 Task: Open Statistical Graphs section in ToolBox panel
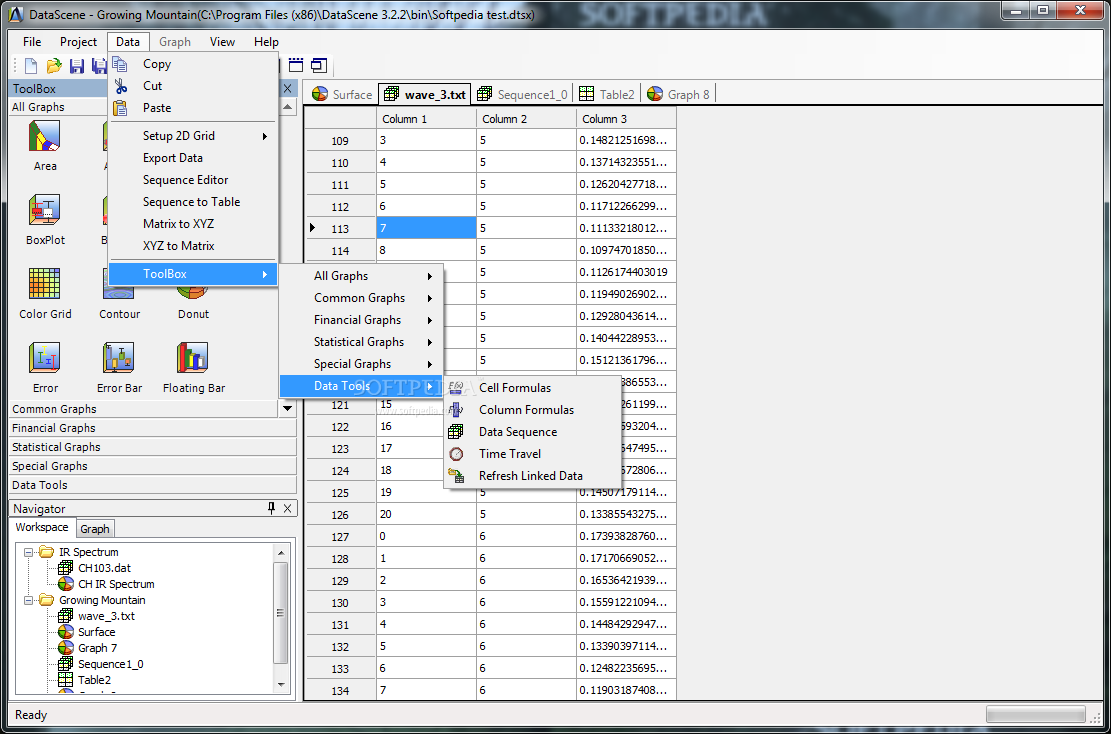pyautogui.click(x=153, y=447)
